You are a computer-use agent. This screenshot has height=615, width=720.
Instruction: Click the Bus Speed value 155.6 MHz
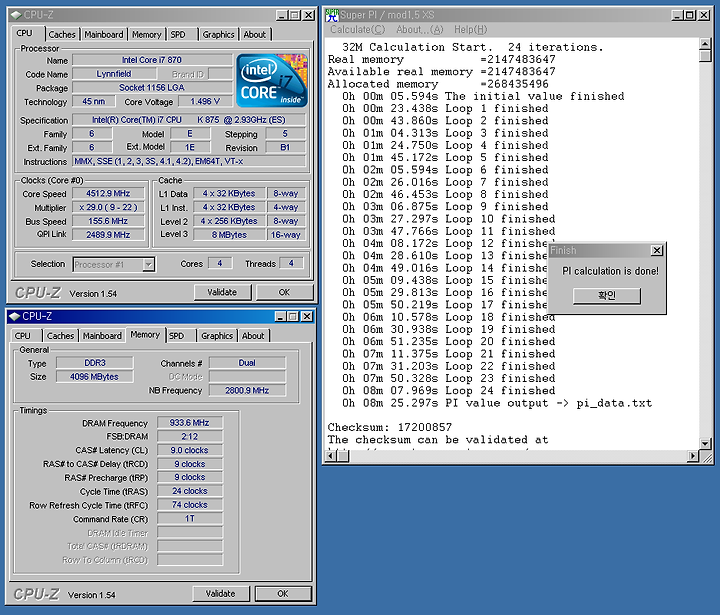(x=108, y=221)
